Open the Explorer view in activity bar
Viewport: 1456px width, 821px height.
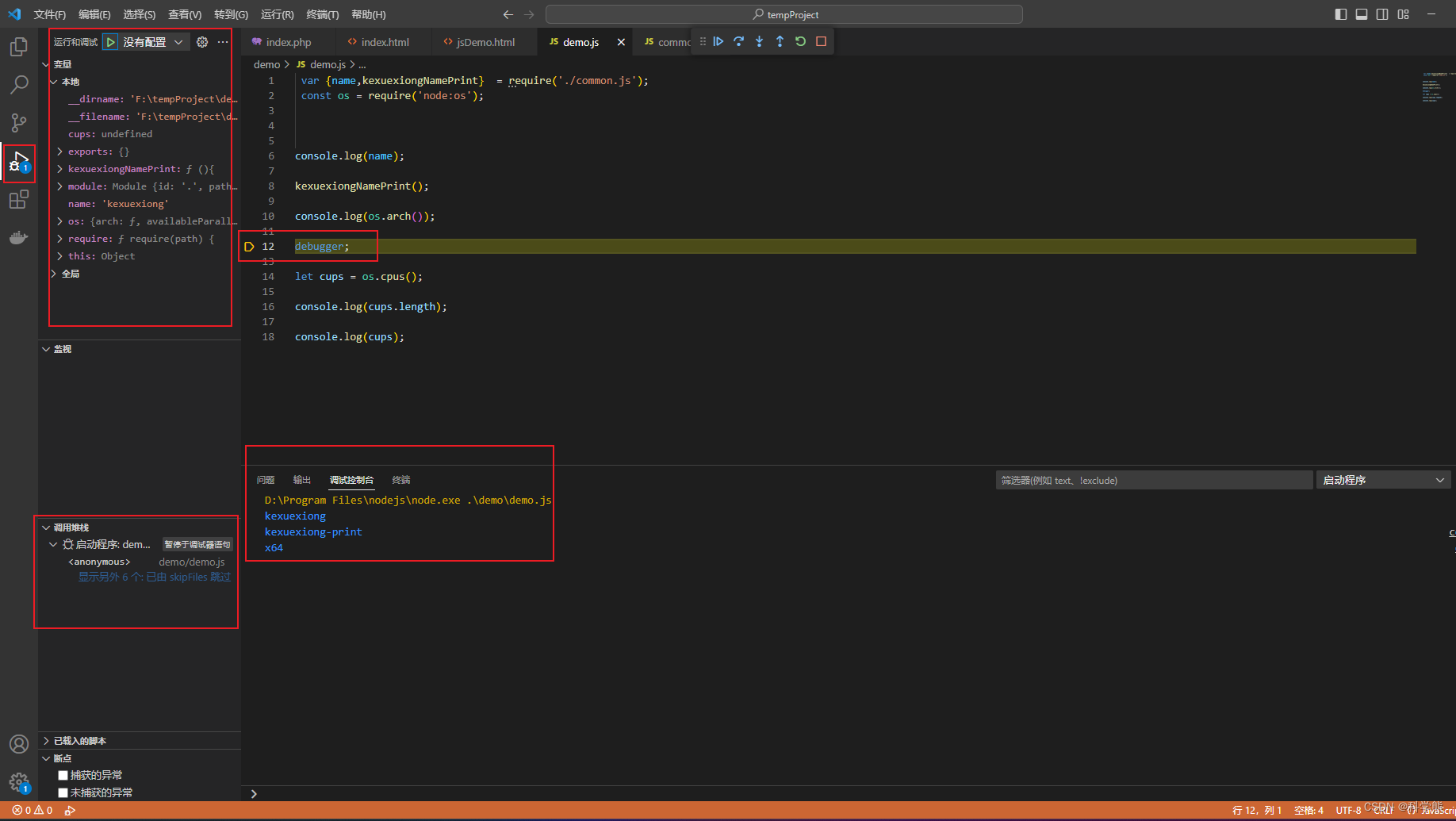point(19,48)
